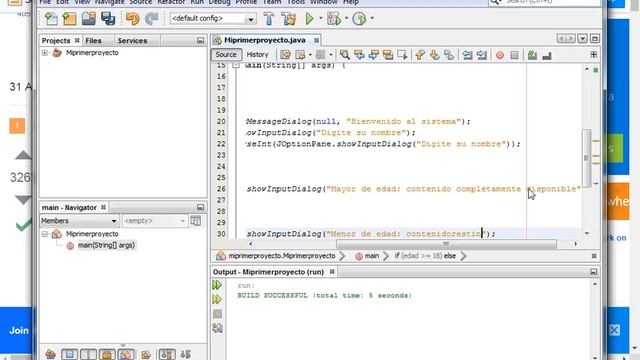Toggle Show Inherited Members in Navigator
640x360 pixels.
51,354
